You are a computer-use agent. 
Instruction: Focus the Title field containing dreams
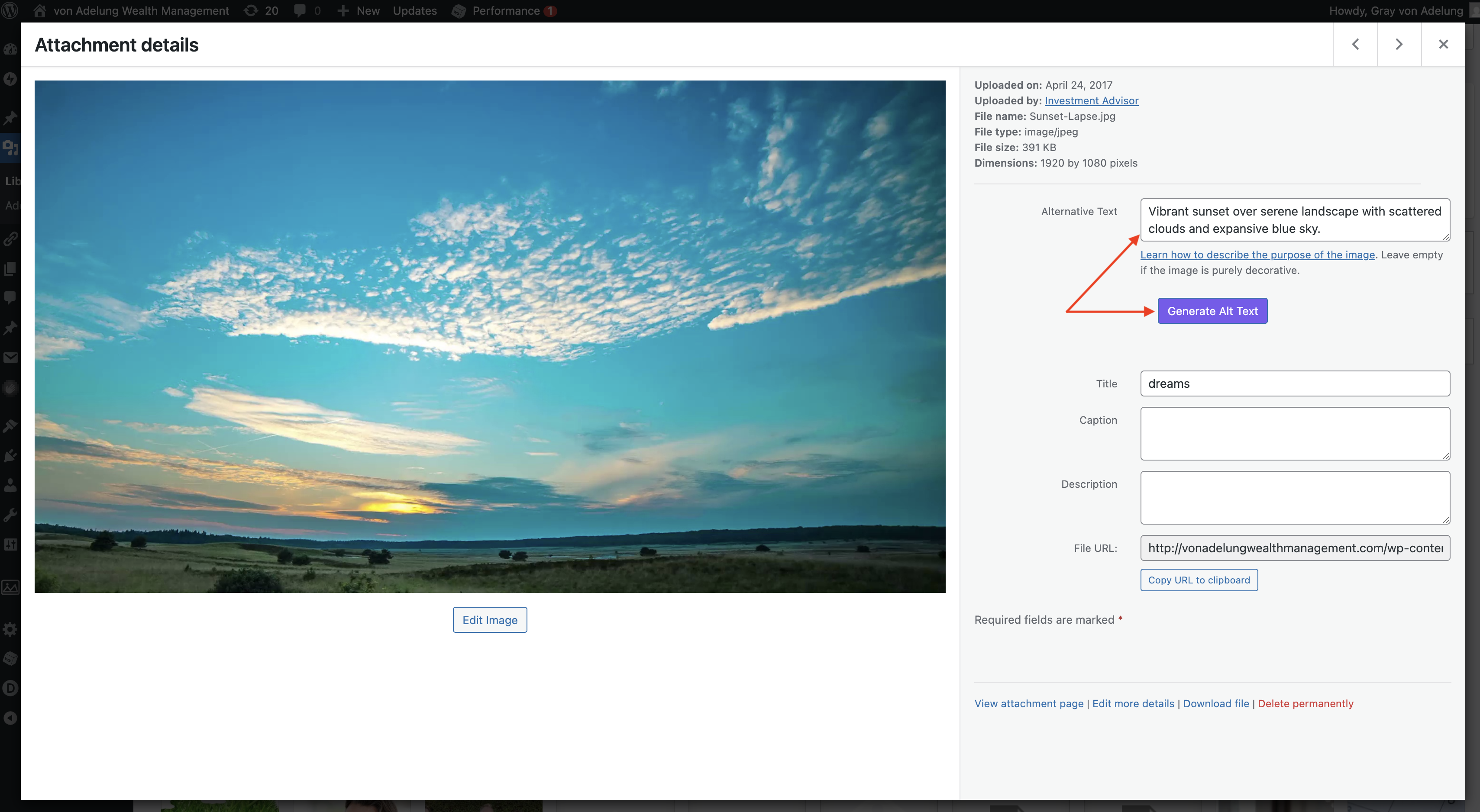(1295, 383)
